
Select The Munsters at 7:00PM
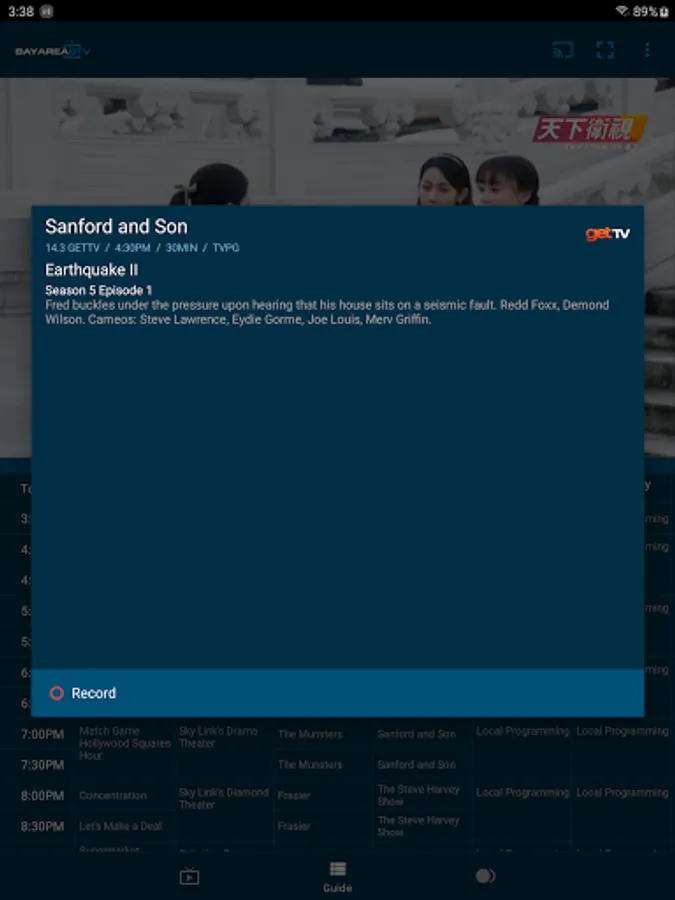pyautogui.click(x=310, y=734)
